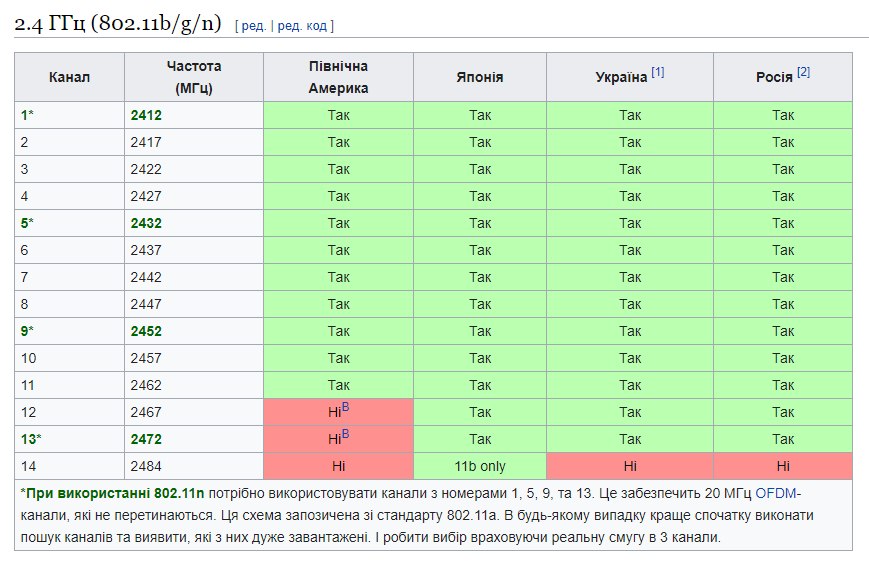Click the '11b only' cell for Japan

point(480,466)
